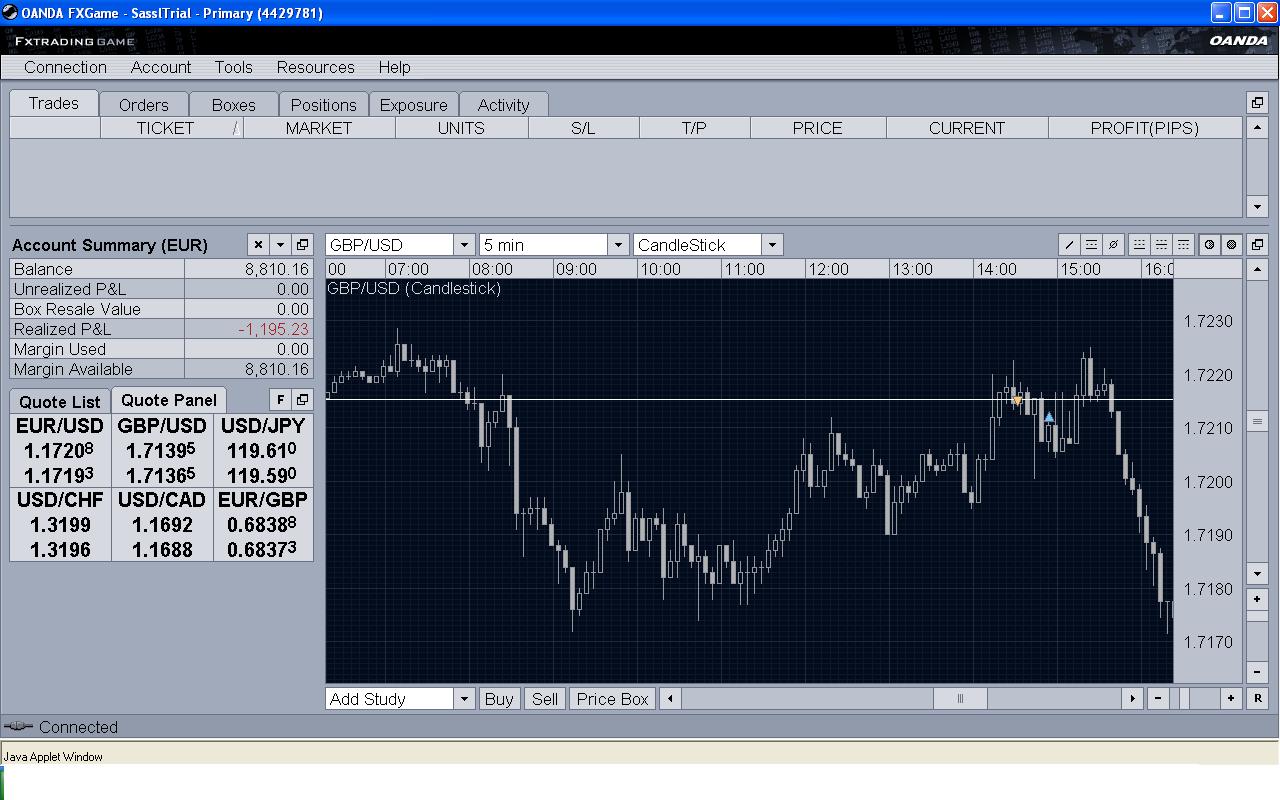Open the Add Study dropdown
The width and height of the screenshot is (1280, 800).
[x=464, y=699]
